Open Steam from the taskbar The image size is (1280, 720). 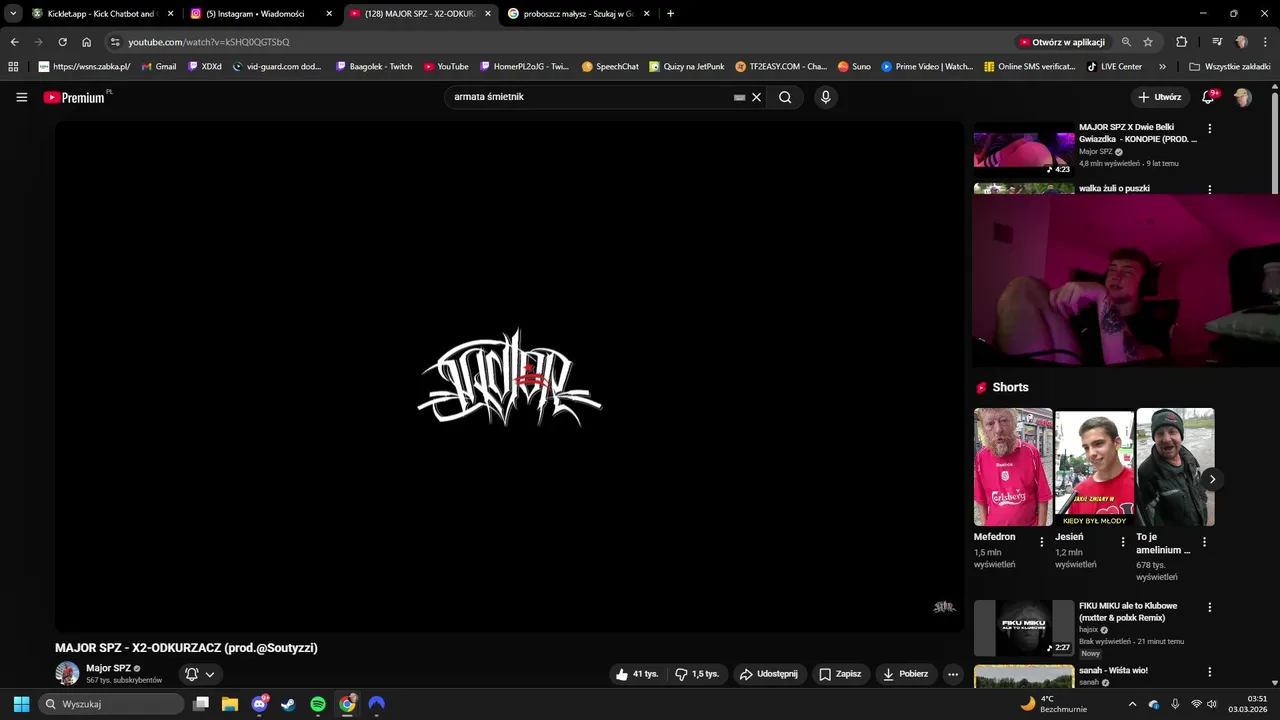point(288,704)
